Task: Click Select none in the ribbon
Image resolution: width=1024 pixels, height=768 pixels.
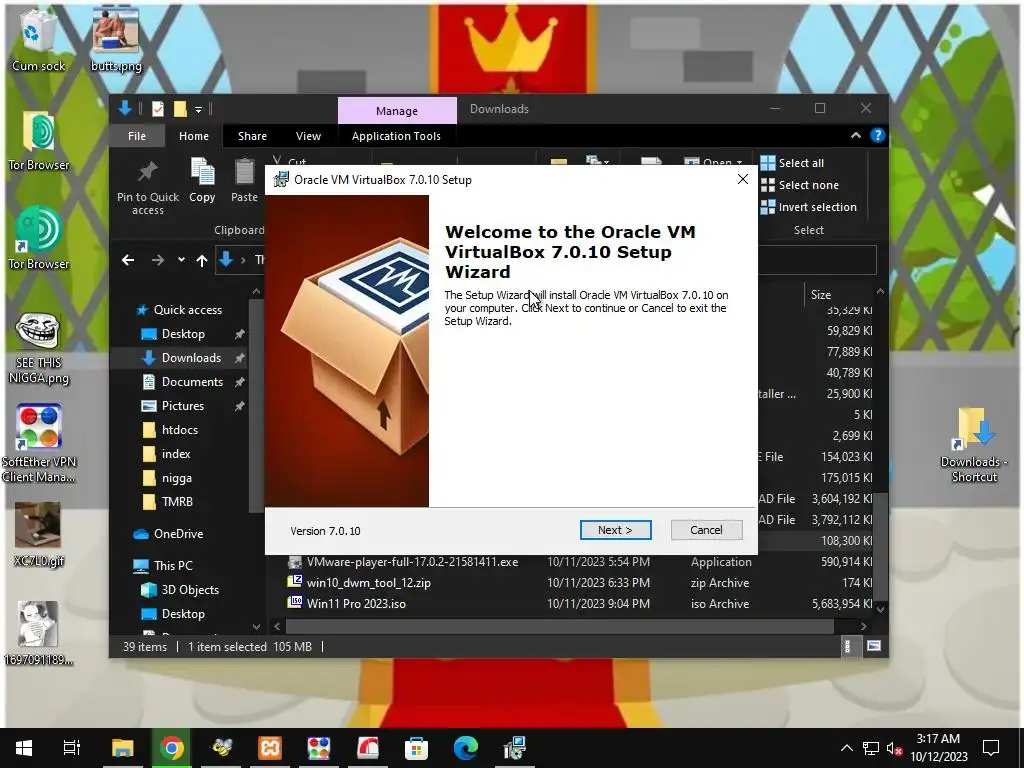Action: tap(800, 185)
